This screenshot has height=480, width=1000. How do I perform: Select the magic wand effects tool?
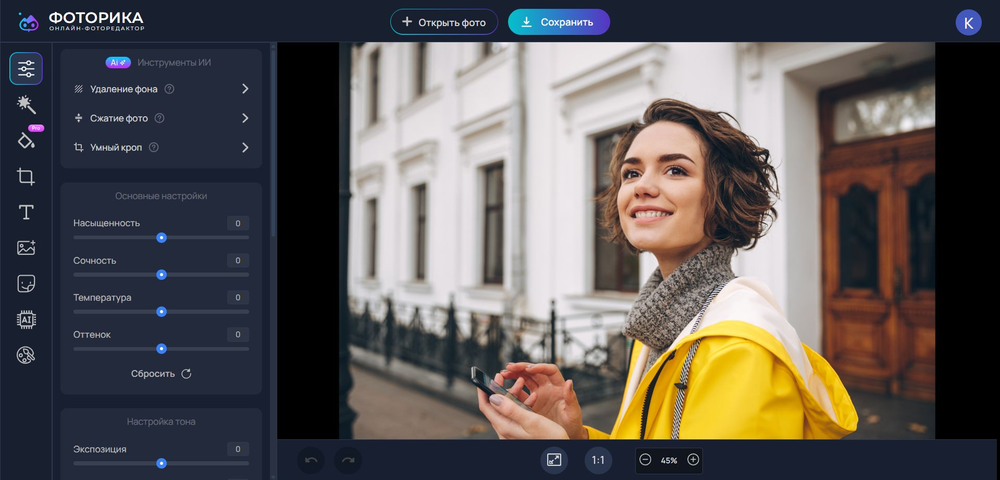point(26,104)
